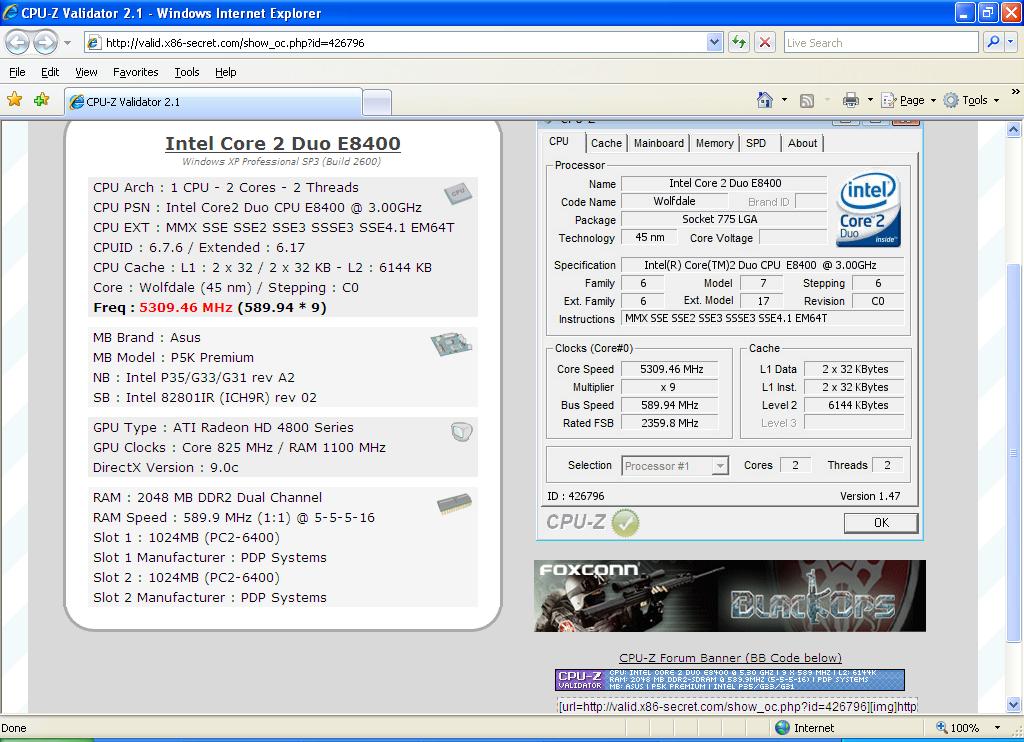Expand the Home button dropdown arrow
Screen dimensions: 1024x742
pyautogui.click(x=784, y=100)
